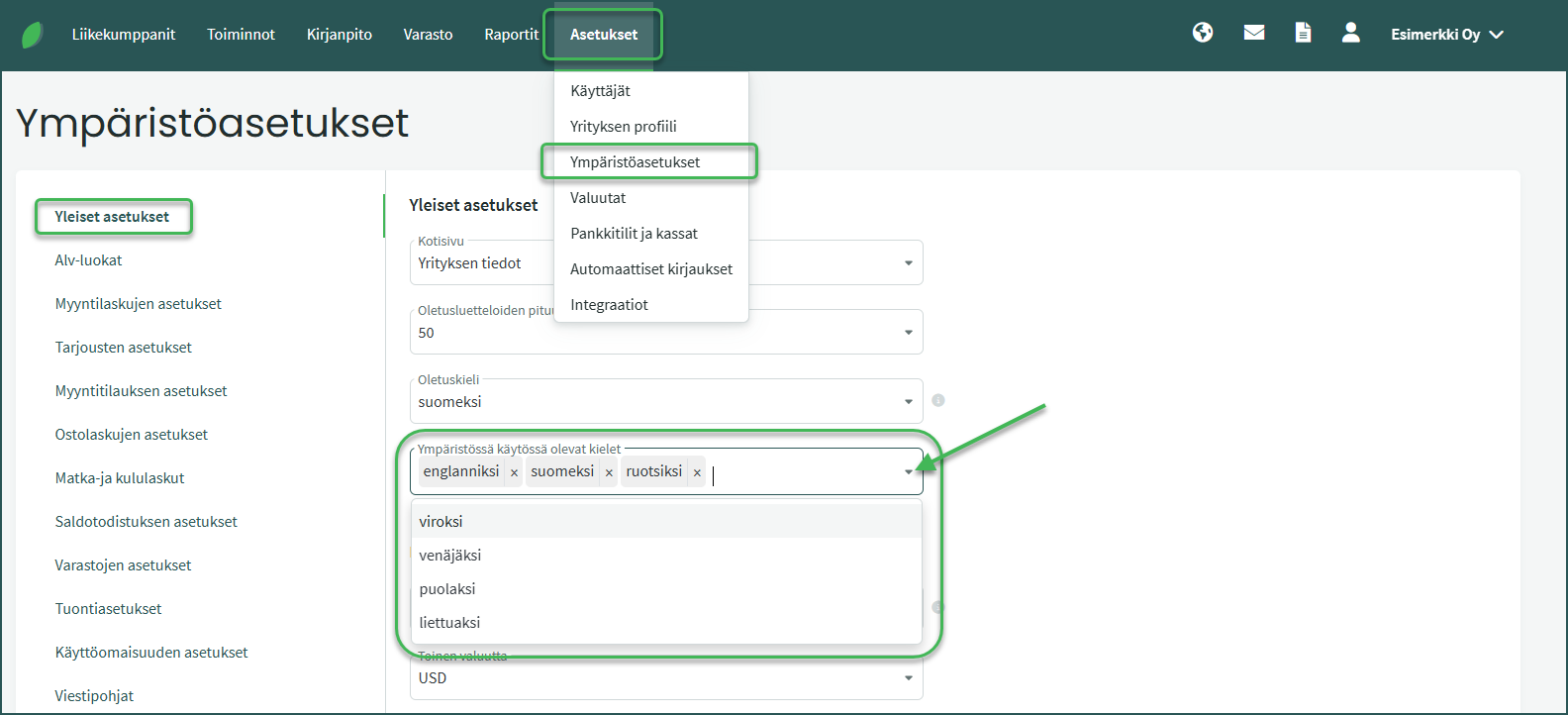Click info icon beside Oletuskieli field
This screenshot has width=1568, height=715.
(938, 400)
